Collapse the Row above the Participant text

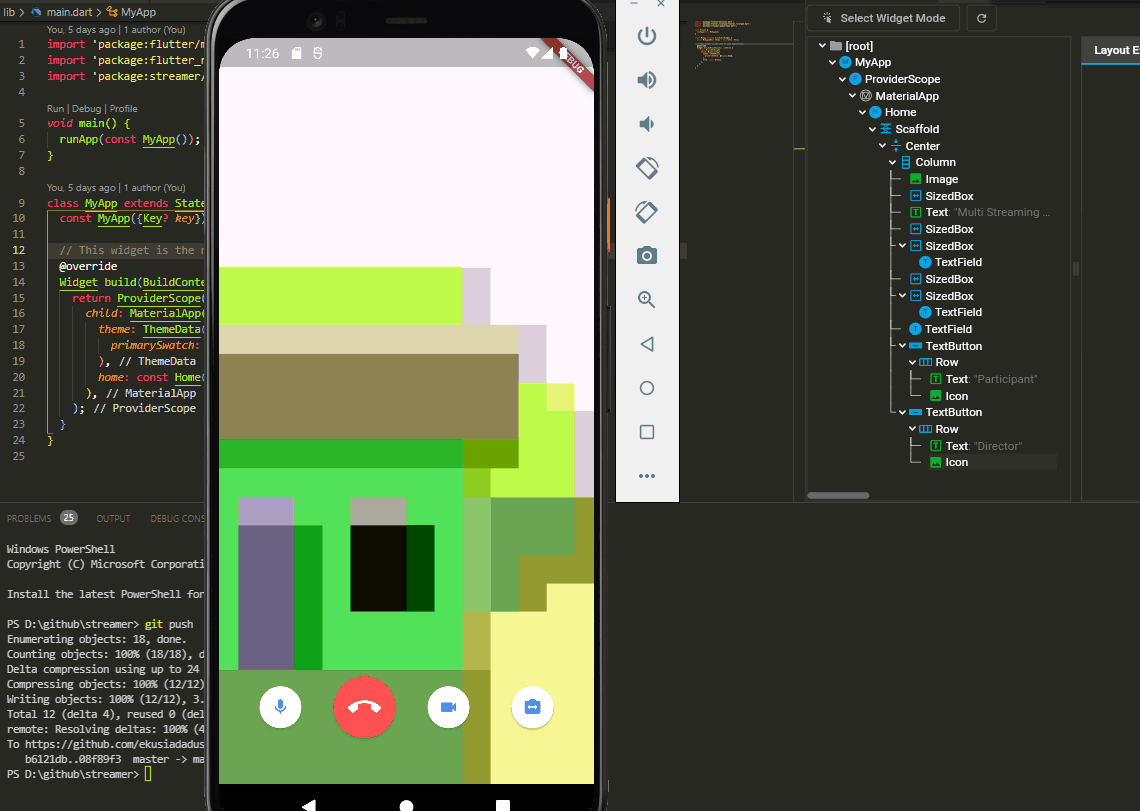click(x=912, y=362)
